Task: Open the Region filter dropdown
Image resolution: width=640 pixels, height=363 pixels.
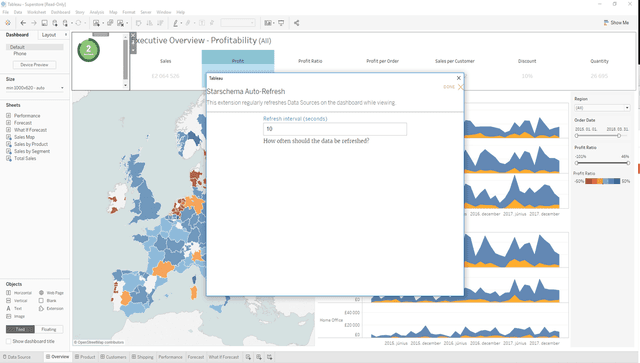Action: (x=602, y=108)
